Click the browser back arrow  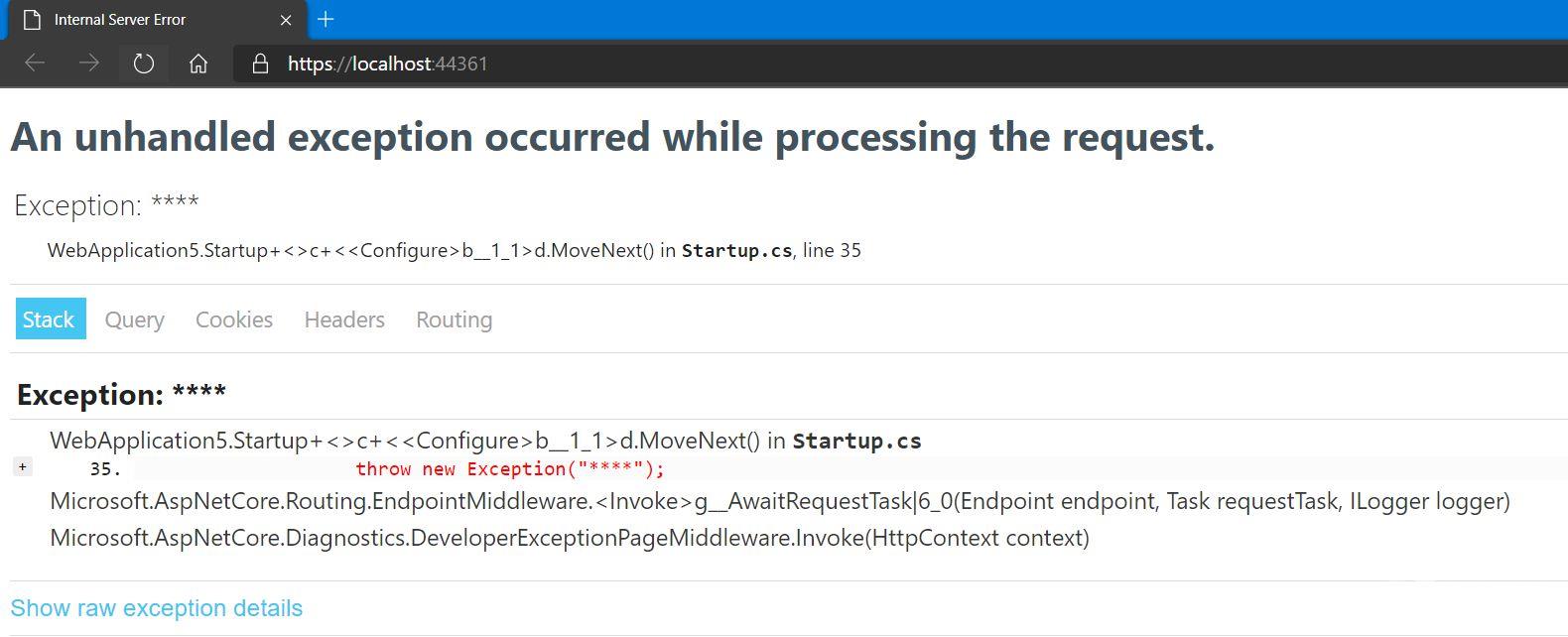tap(36, 64)
